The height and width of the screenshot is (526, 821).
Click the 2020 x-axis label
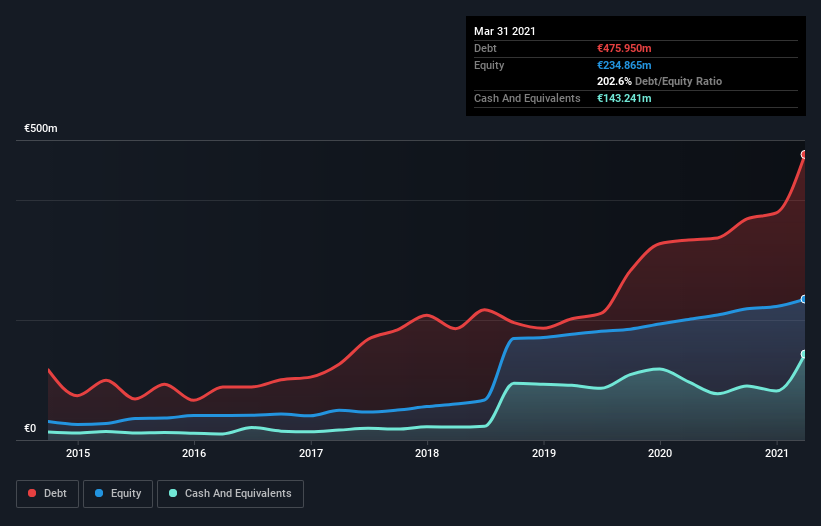660,453
